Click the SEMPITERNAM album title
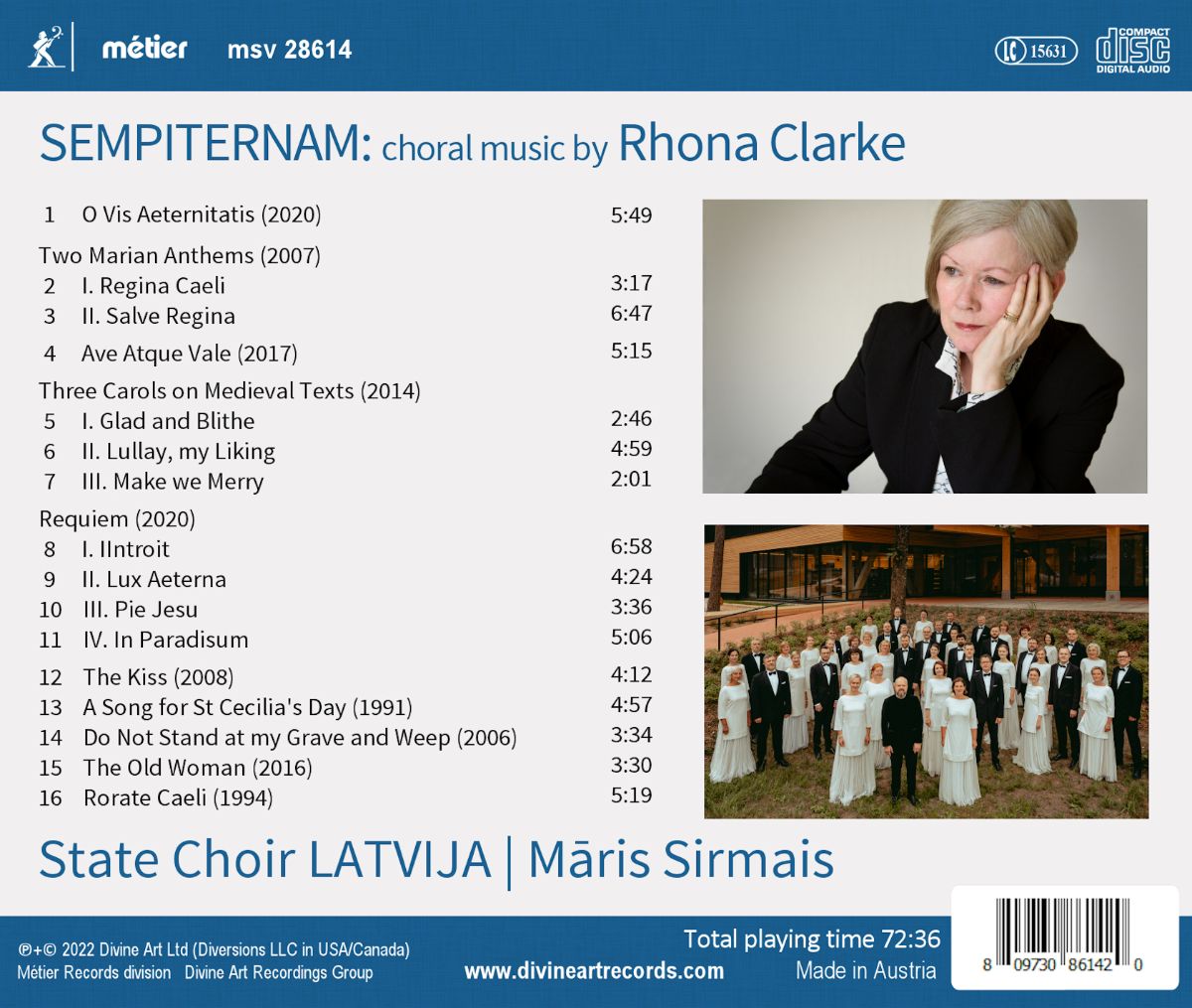Image resolution: width=1192 pixels, height=1008 pixels. (x=206, y=144)
